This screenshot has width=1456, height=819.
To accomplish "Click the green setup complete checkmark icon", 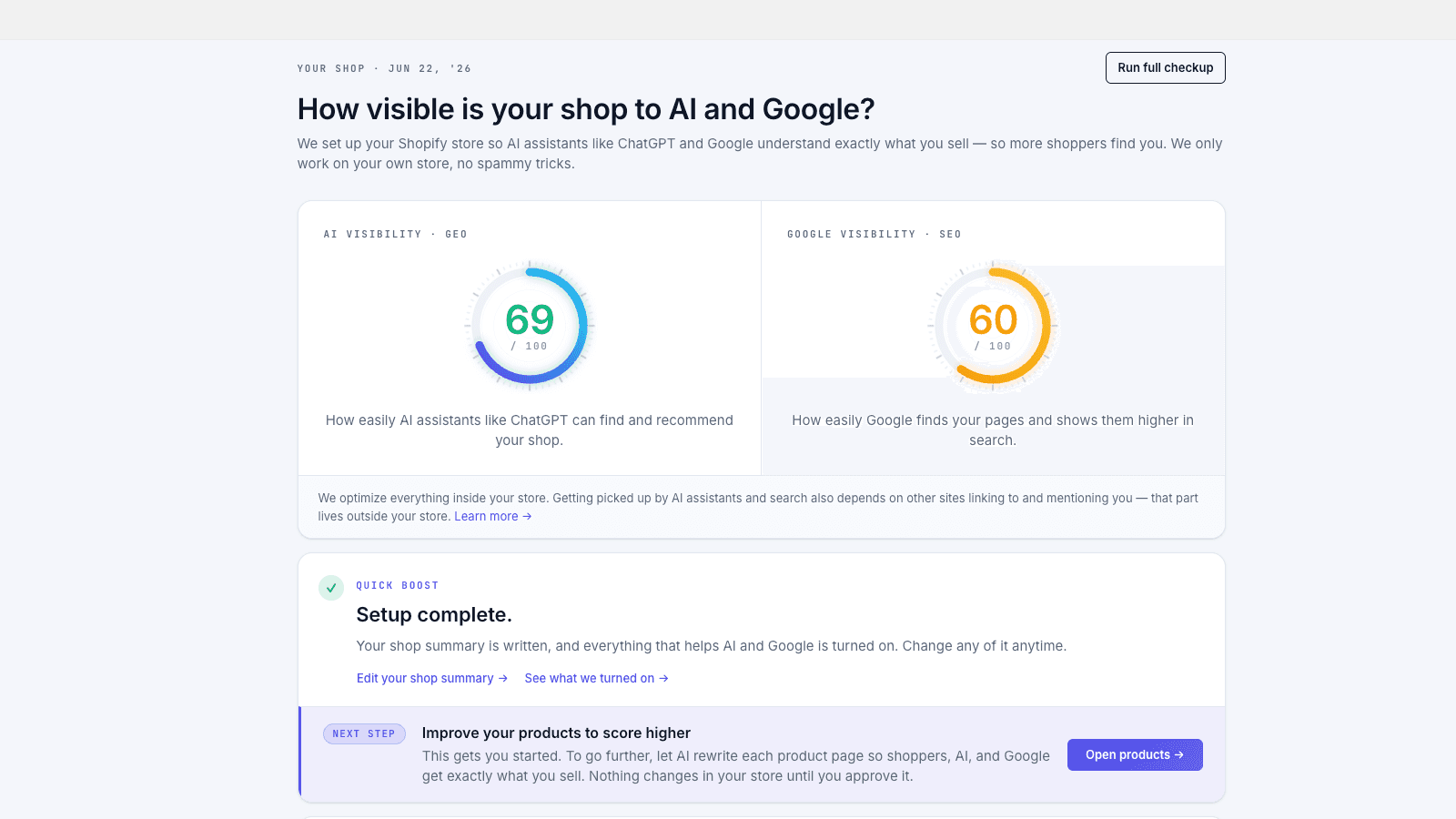I will [331, 588].
